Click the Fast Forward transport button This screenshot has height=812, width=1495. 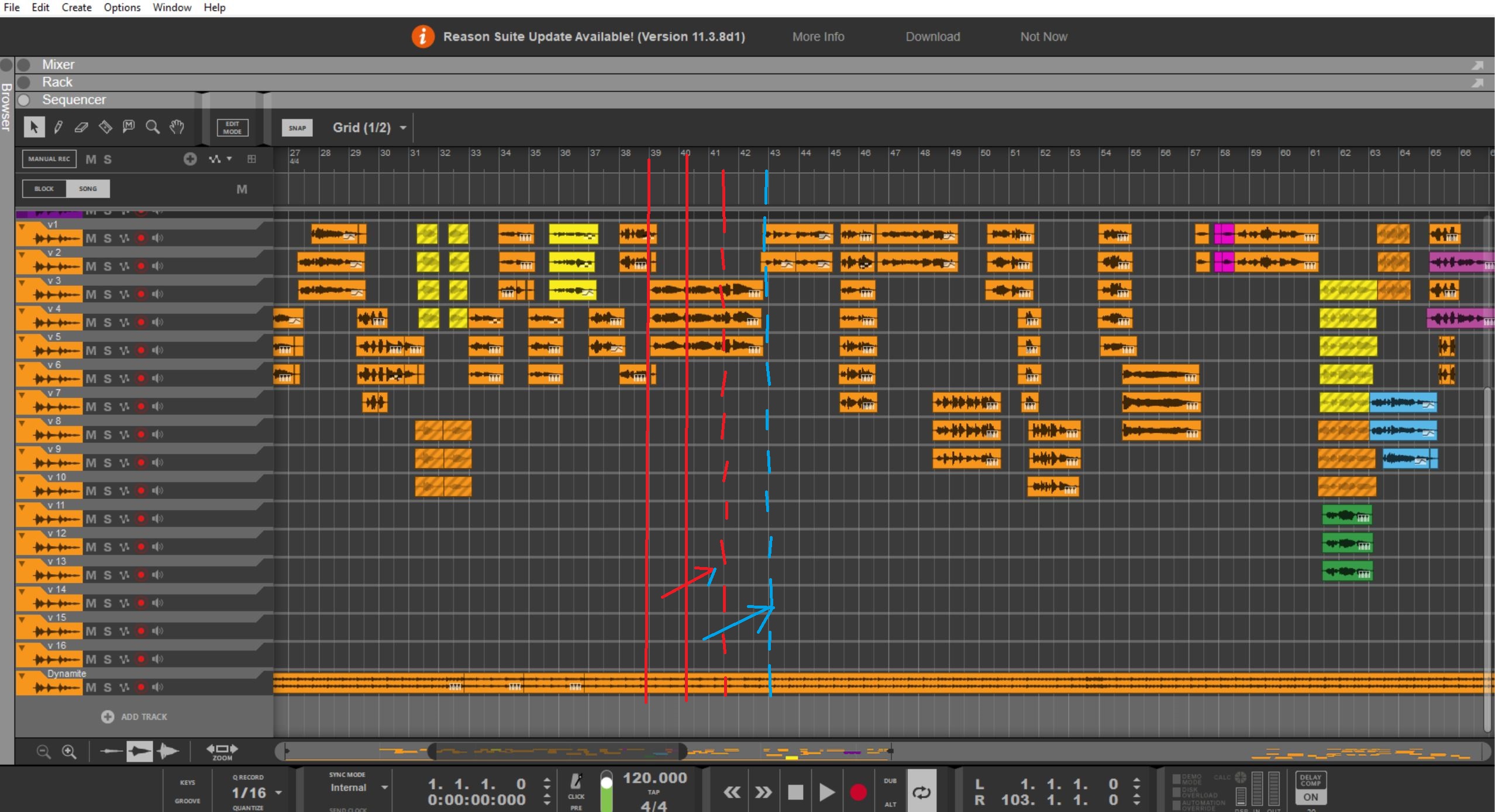pos(763,793)
